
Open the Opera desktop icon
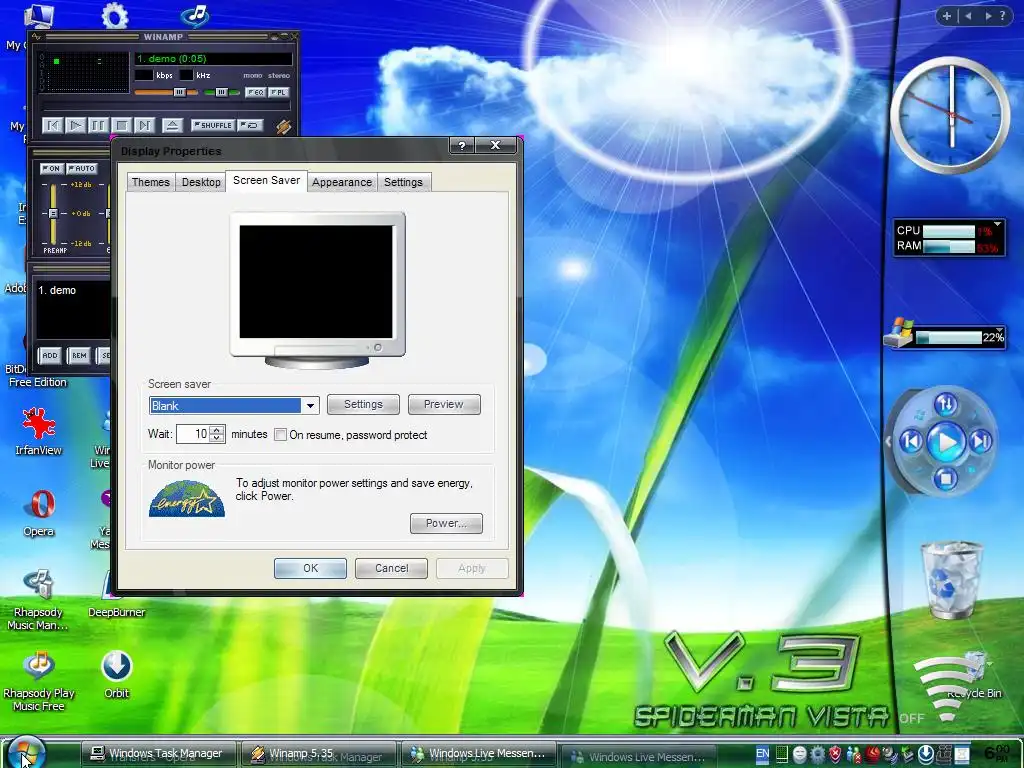pos(39,513)
